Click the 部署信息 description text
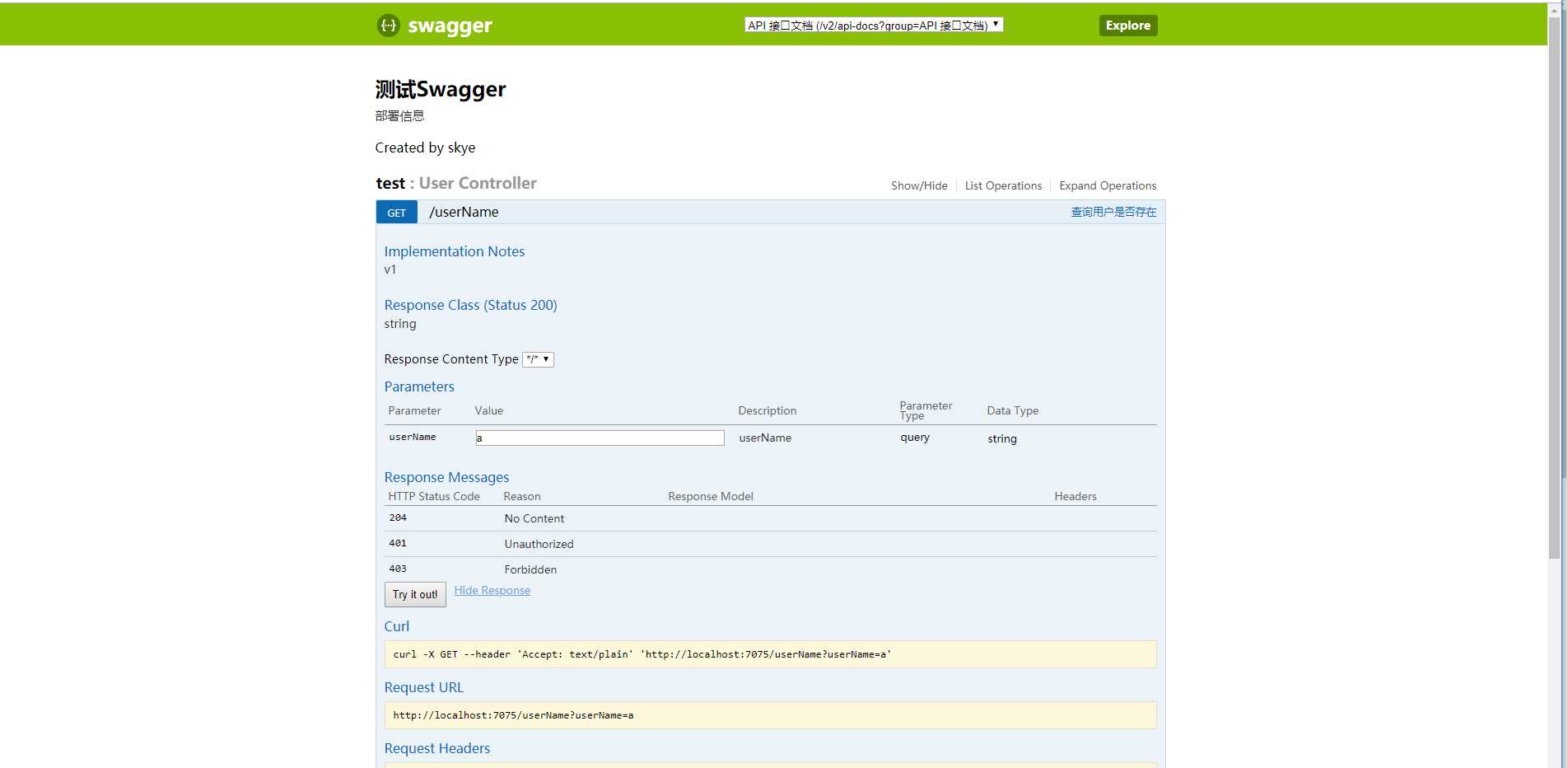This screenshot has width=1568, height=768. (399, 115)
